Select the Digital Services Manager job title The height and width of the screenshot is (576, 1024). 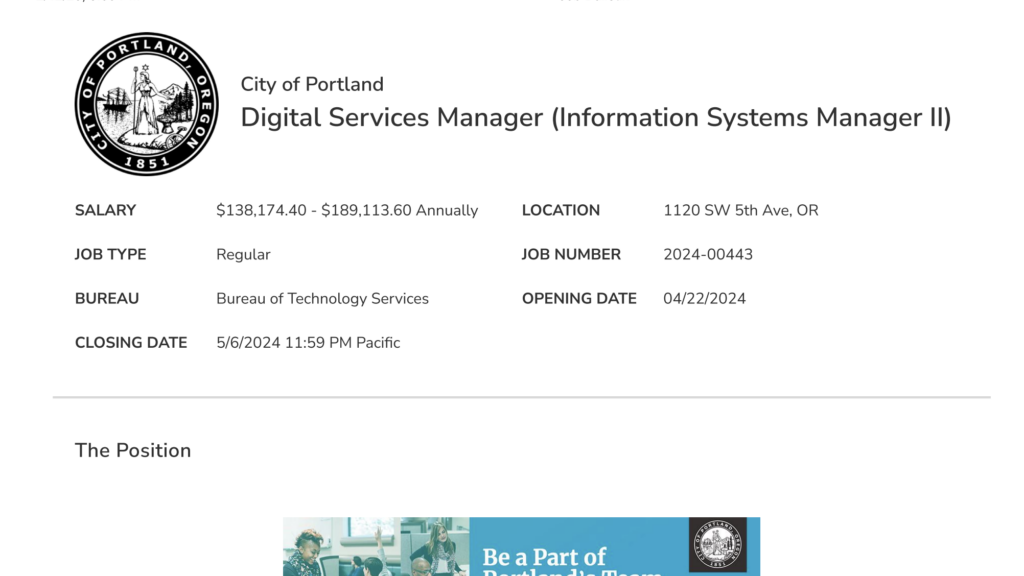(x=595, y=118)
